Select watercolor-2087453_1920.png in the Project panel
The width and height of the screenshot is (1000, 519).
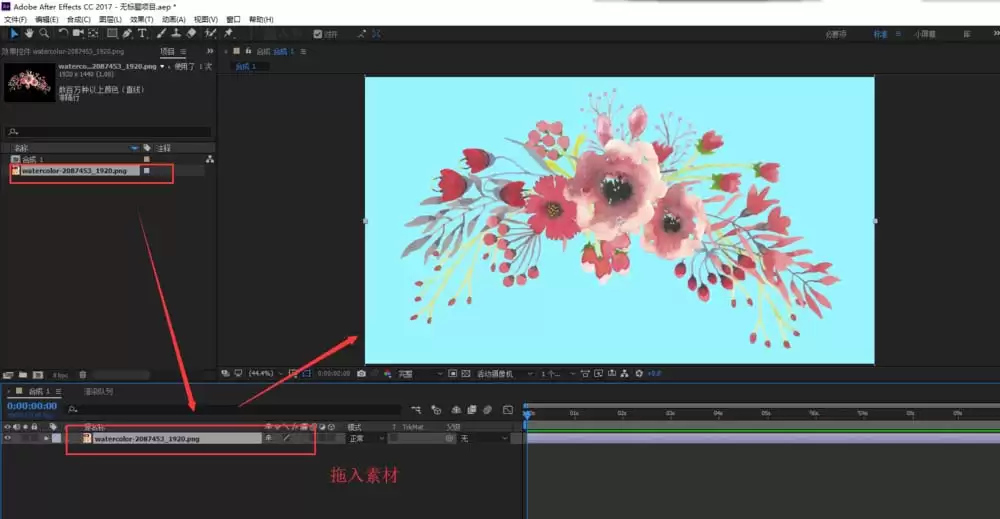pos(75,171)
